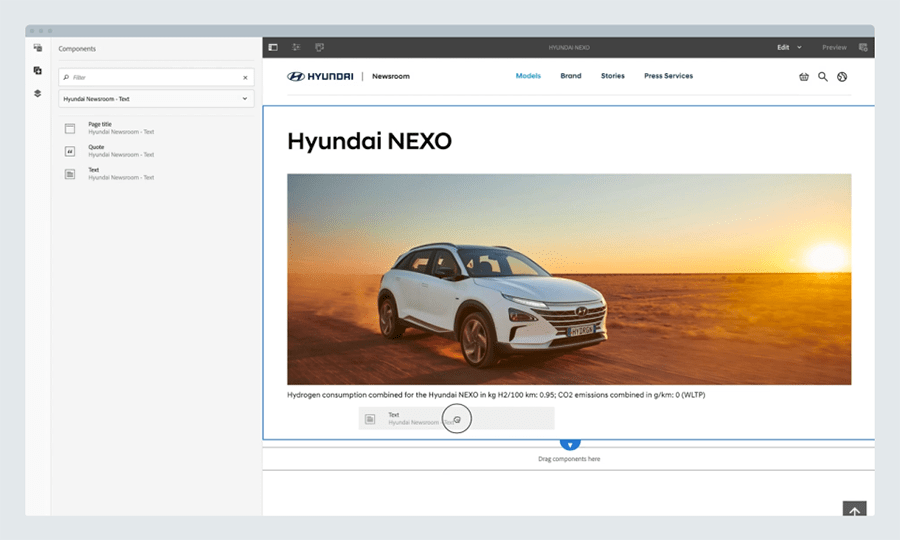This screenshot has width=900, height=540.
Task: Go to Press Services menu item
Action: click(x=668, y=76)
